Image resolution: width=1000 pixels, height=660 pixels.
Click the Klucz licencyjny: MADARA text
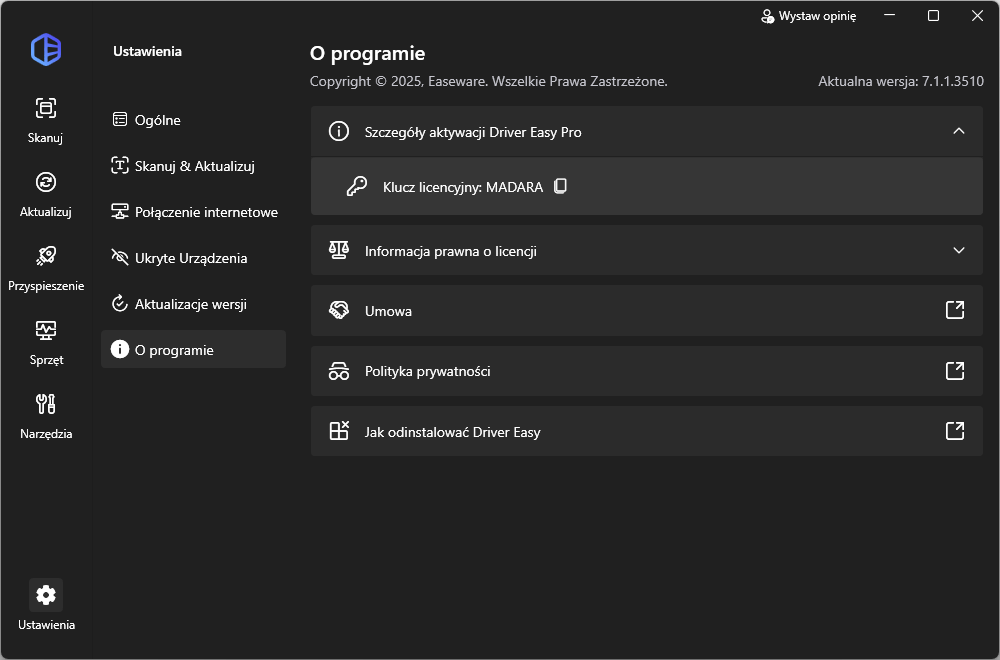[463, 187]
